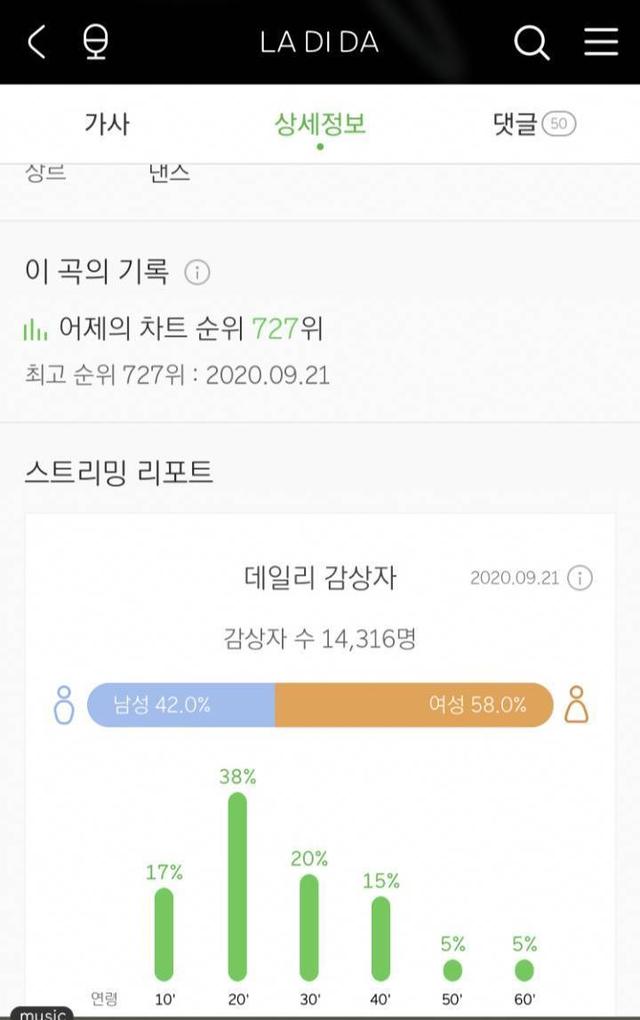Tap the LA DI DA title
Viewport: 640px width, 1020px height.
tap(319, 43)
